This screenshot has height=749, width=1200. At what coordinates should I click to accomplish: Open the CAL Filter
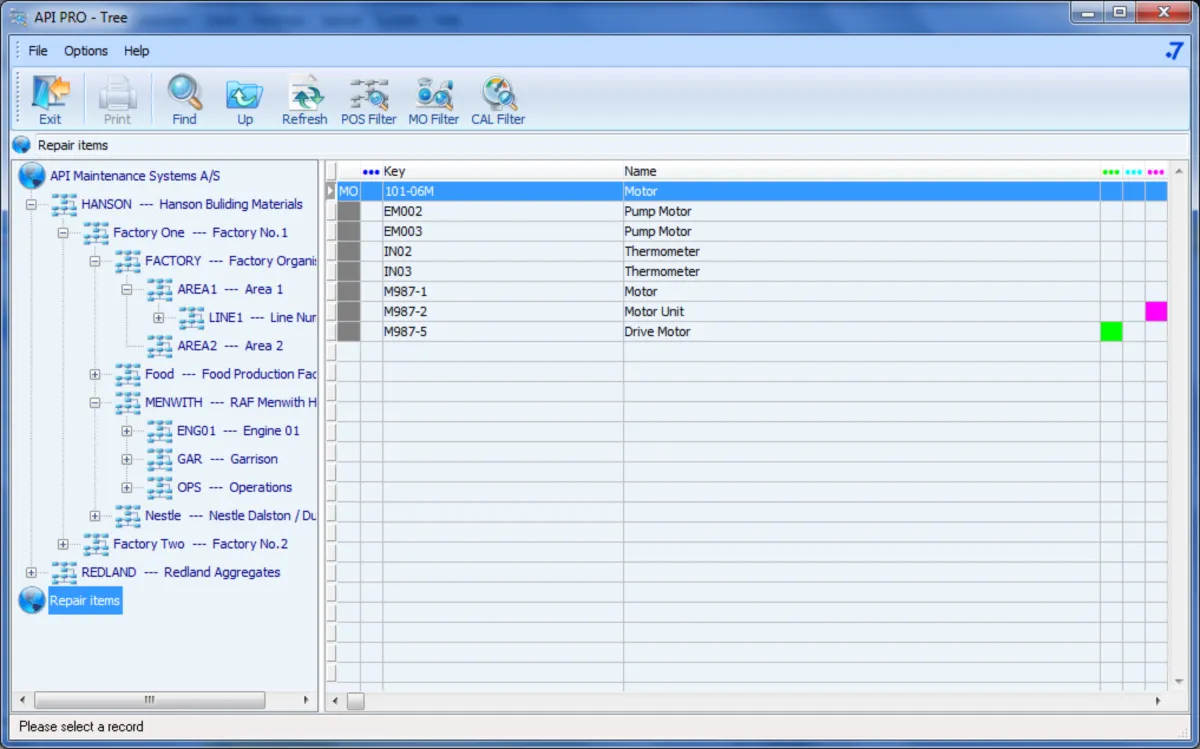coord(498,100)
